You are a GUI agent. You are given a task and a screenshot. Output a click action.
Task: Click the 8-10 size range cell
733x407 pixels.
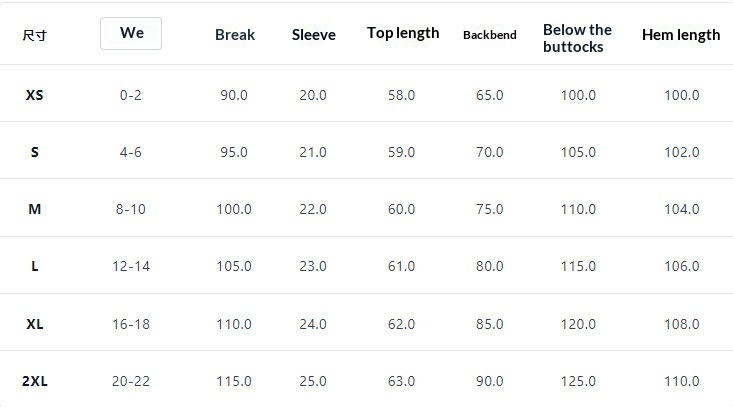point(130,209)
